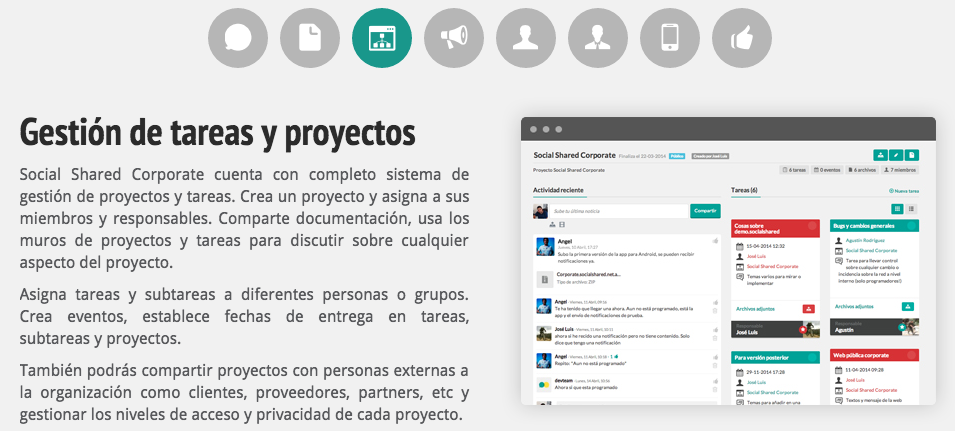Viewport: 955px width, 431px height.
Task: Open the red 'Cosas sobre demo.socialshared' task card
Action: click(x=775, y=229)
